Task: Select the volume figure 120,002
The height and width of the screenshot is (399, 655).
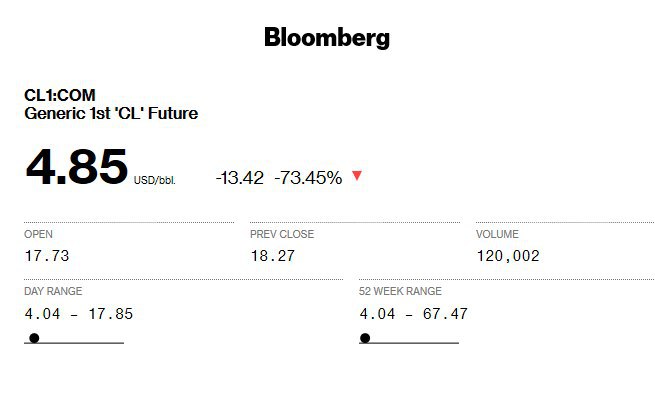Action: [x=508, y=256]
